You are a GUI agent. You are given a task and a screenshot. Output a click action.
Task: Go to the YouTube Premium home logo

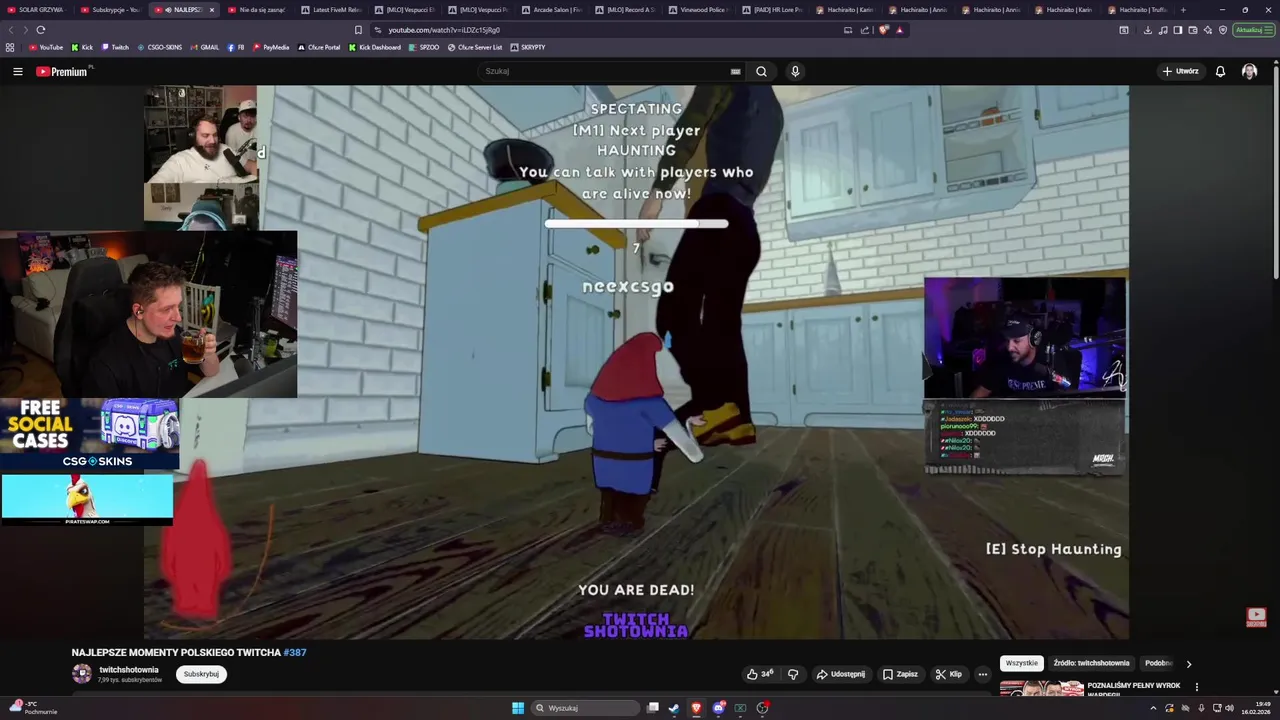click(x=63, y=71)
